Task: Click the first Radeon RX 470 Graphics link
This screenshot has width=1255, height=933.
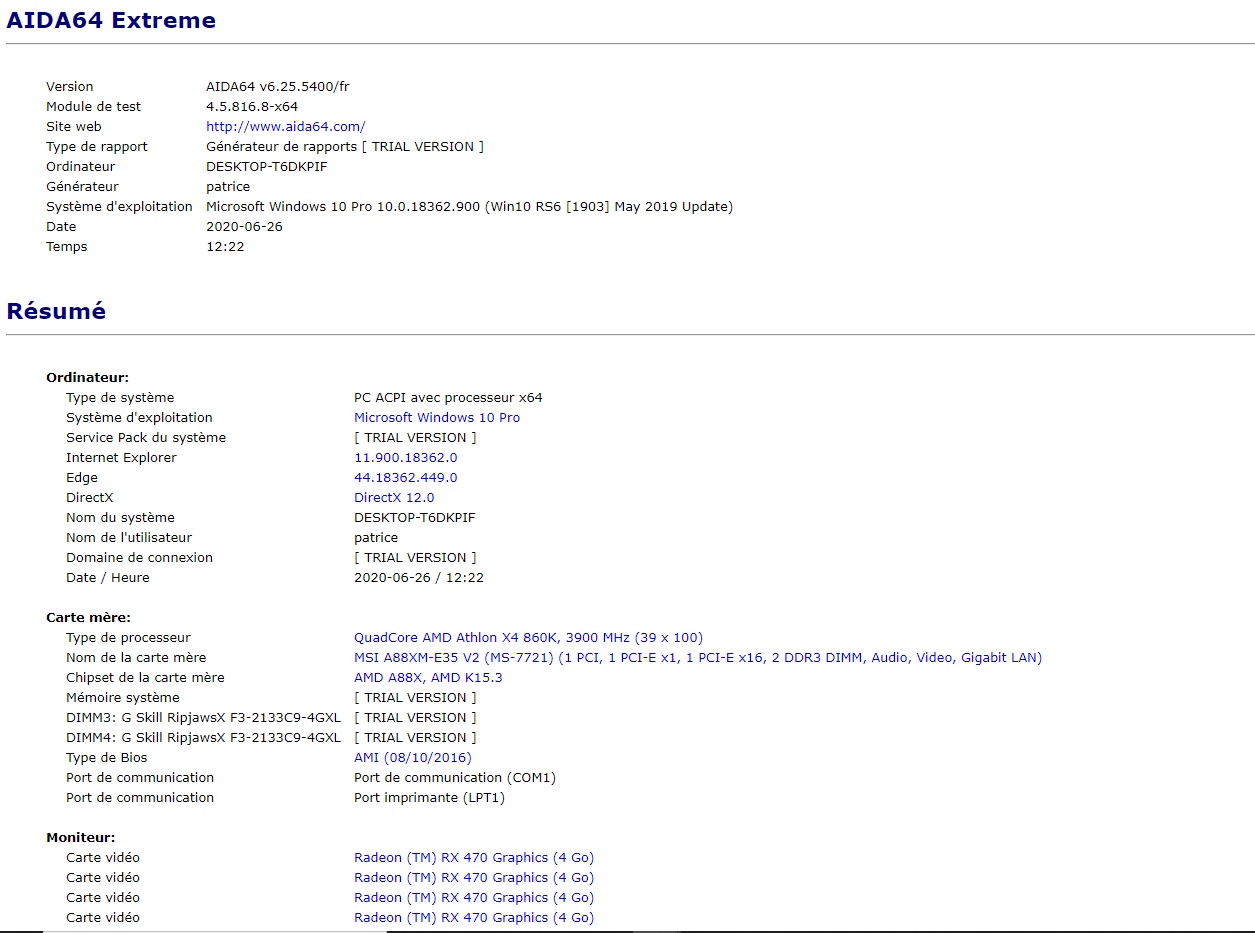Action: [473, 858]
